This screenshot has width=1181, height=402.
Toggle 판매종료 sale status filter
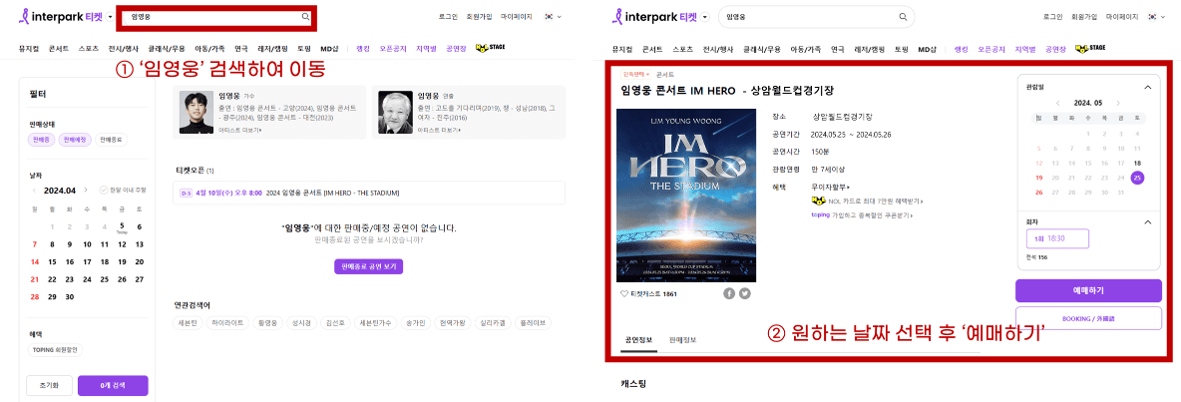[111, 139]
